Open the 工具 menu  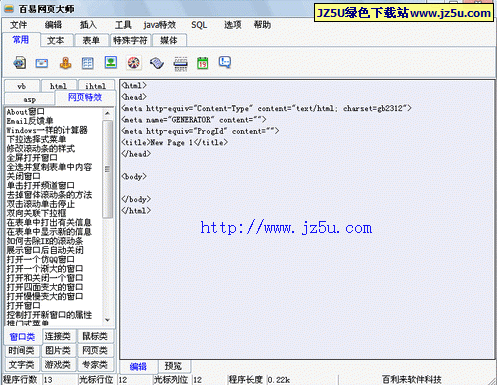click(x=123, y=25)
